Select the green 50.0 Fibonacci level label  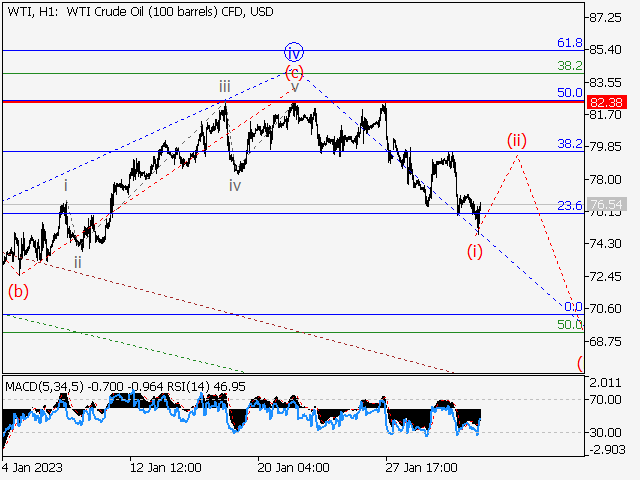coord(570,325)
